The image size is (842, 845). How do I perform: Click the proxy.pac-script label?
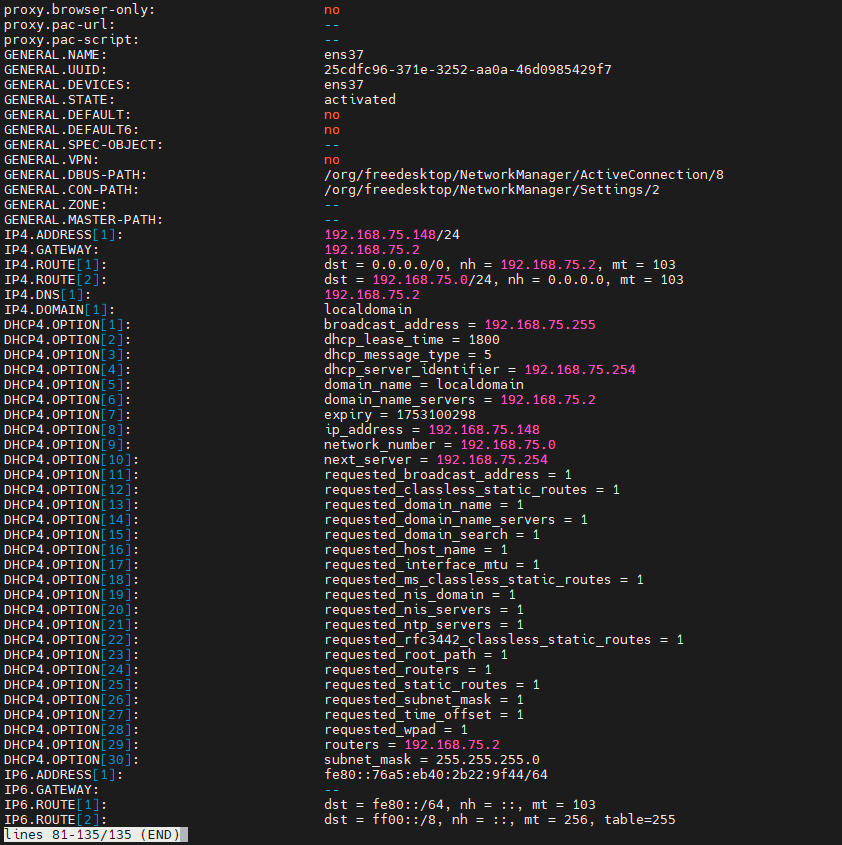coord(71,40)
